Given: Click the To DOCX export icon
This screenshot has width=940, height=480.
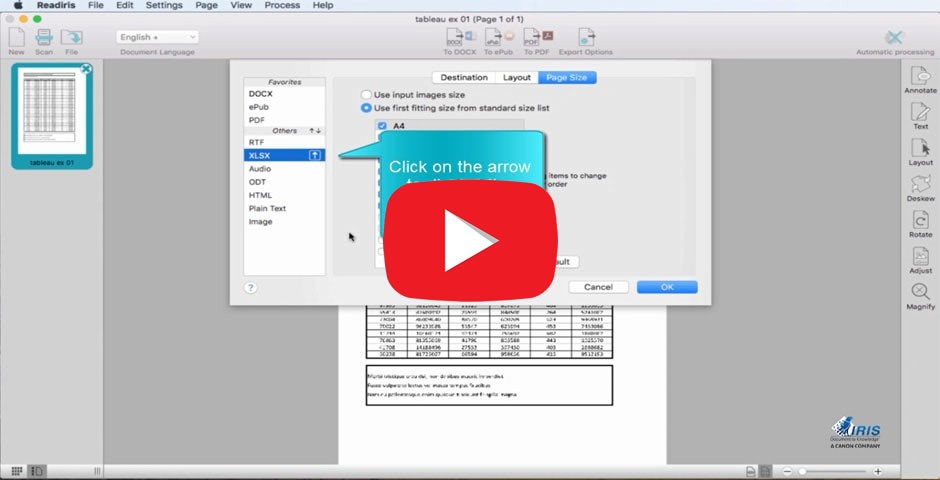Looking at the screenshot, I should point(460,37).
